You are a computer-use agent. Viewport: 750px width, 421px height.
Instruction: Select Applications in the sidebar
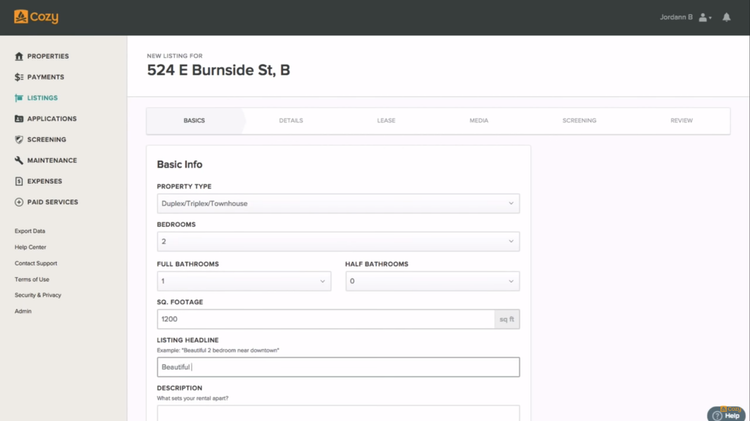click(x=51, y=119)
